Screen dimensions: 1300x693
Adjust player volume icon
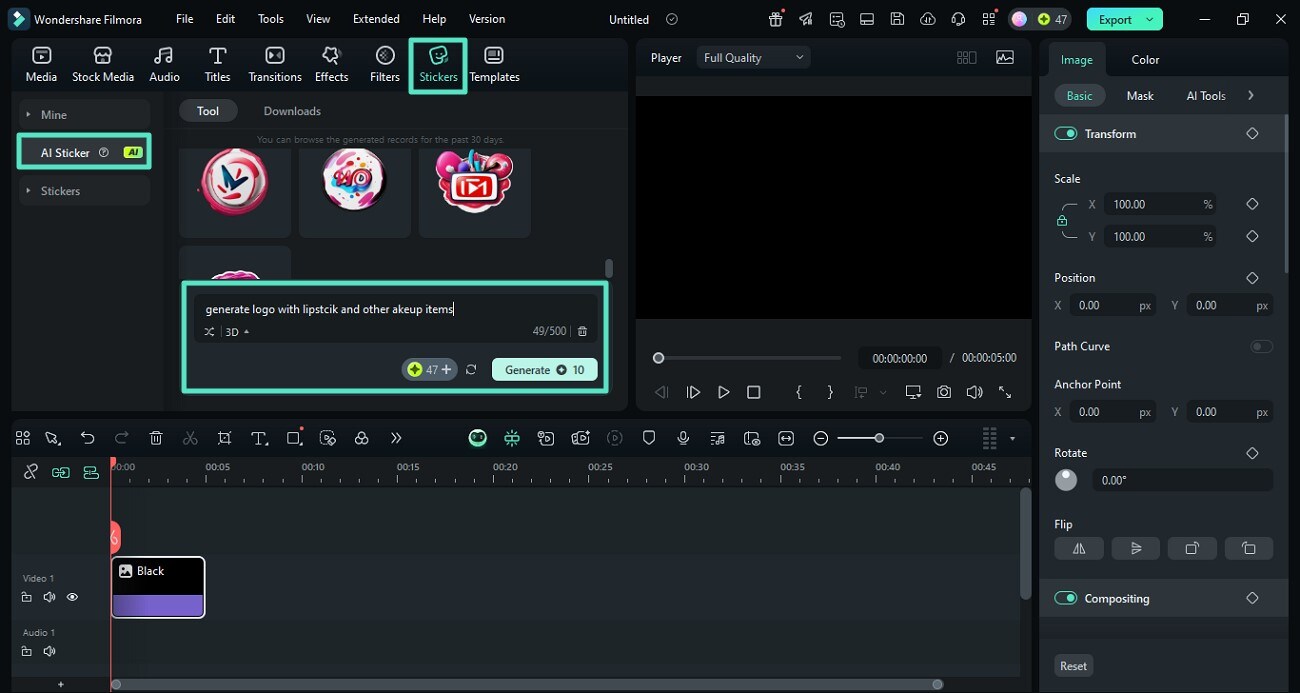(x=974, y=393)
